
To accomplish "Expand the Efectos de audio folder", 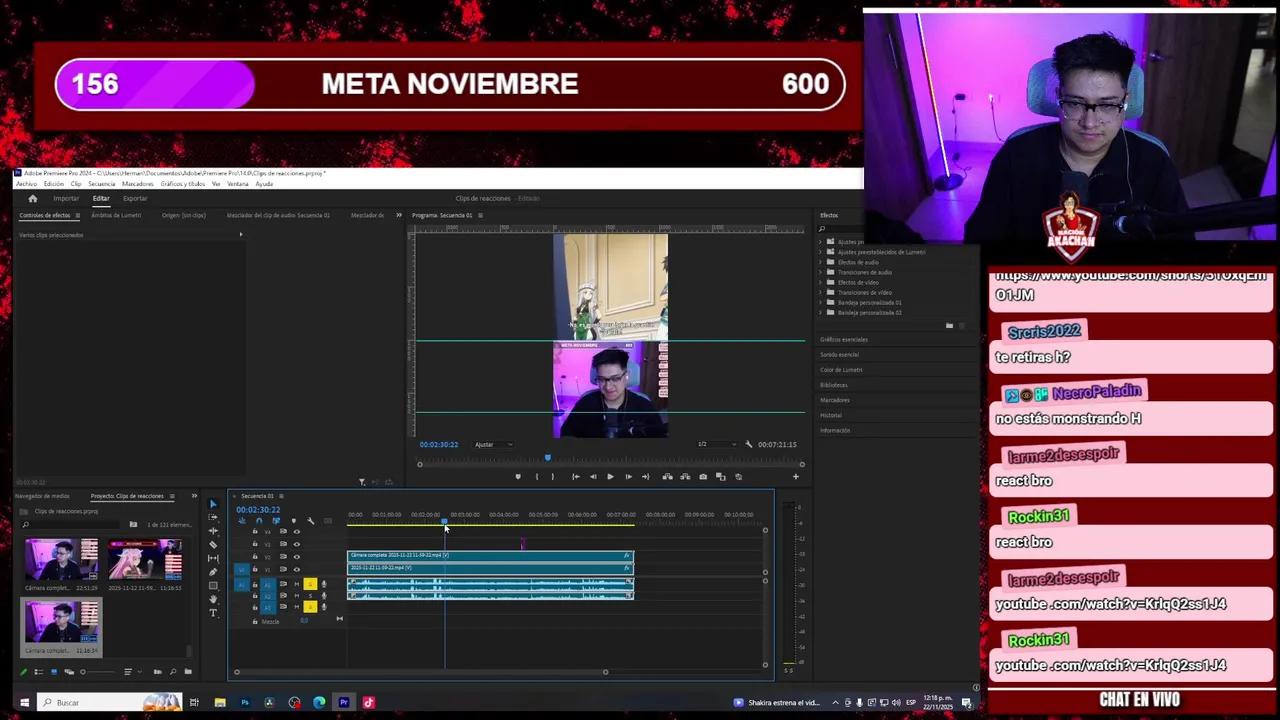I will point(821,262).
